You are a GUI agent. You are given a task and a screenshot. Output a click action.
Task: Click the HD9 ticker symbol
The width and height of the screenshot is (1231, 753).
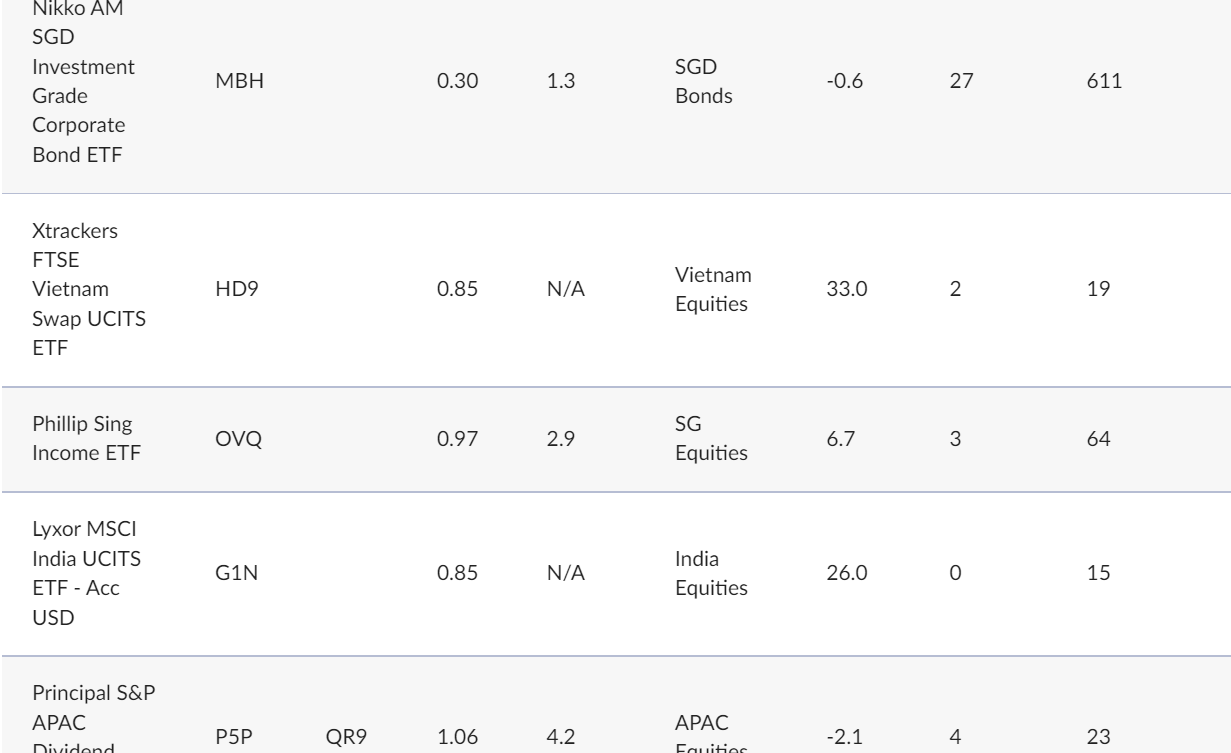[x=232, y=290]
